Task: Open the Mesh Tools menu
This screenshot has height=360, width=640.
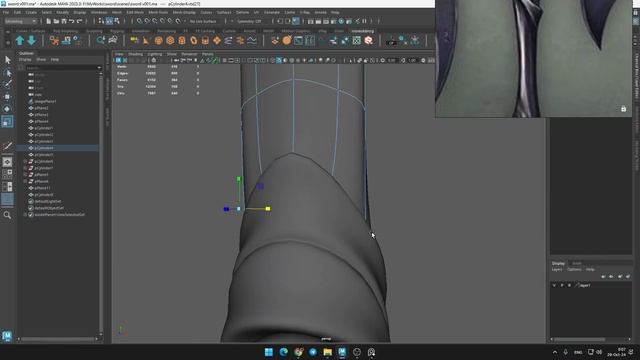Action: 158,12
